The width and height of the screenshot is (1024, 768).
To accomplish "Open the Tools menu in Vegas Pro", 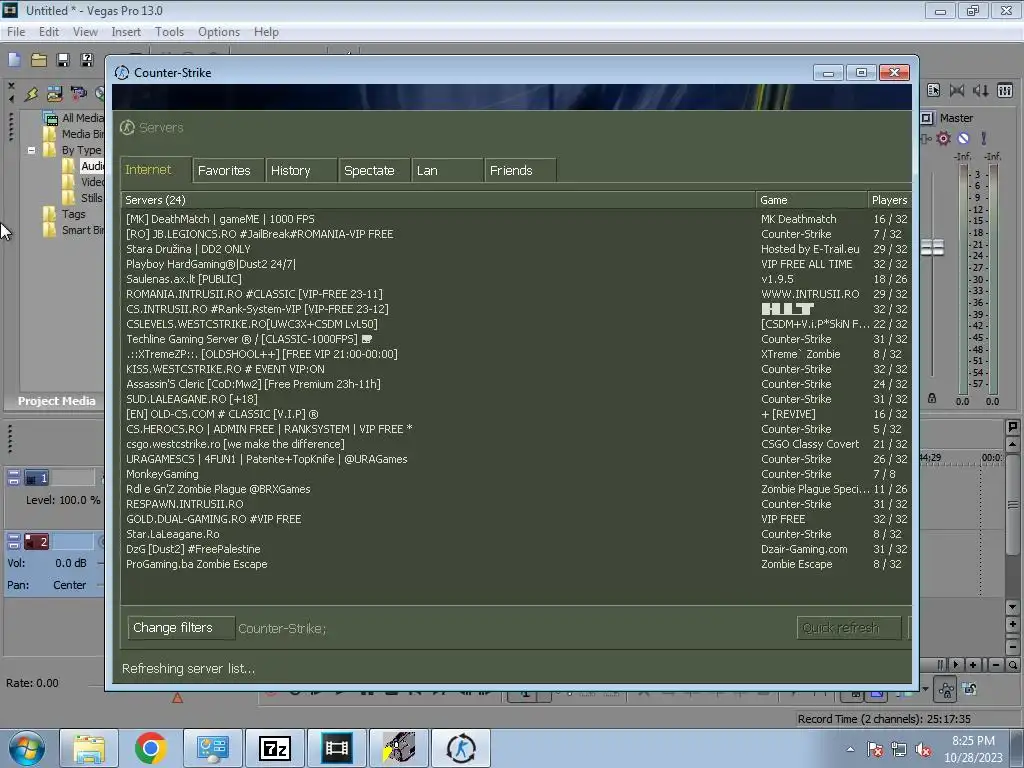I will tap(169, 32).
